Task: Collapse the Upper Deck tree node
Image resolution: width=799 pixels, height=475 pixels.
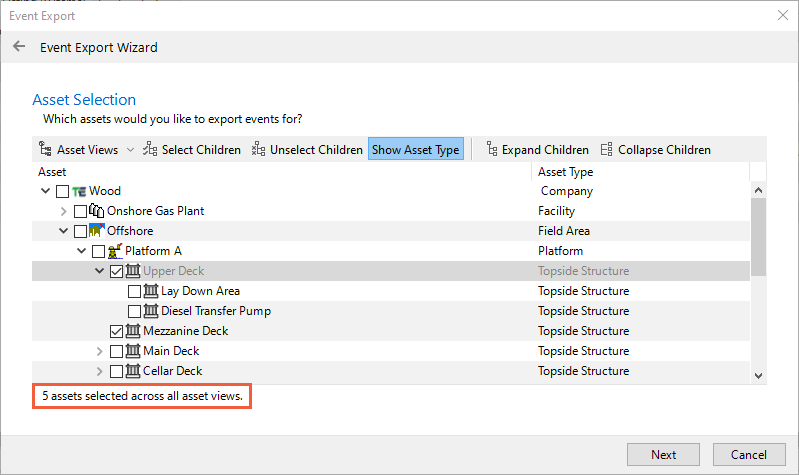Action: tap(99, 271)
